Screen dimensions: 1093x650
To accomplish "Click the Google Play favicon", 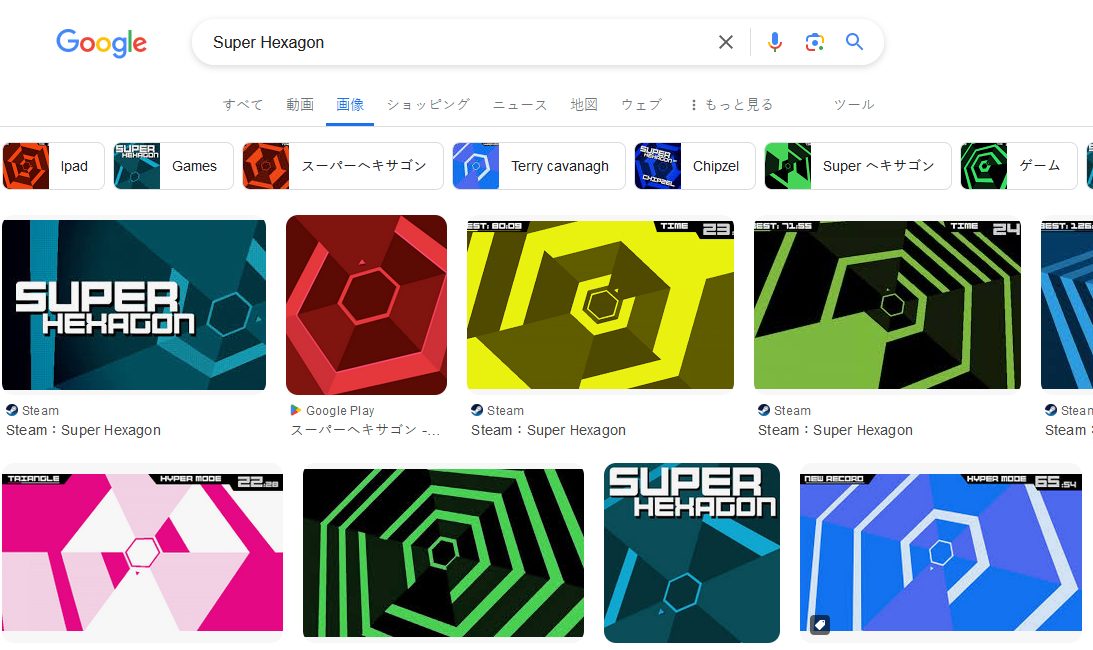I will [x=296, y=410].
